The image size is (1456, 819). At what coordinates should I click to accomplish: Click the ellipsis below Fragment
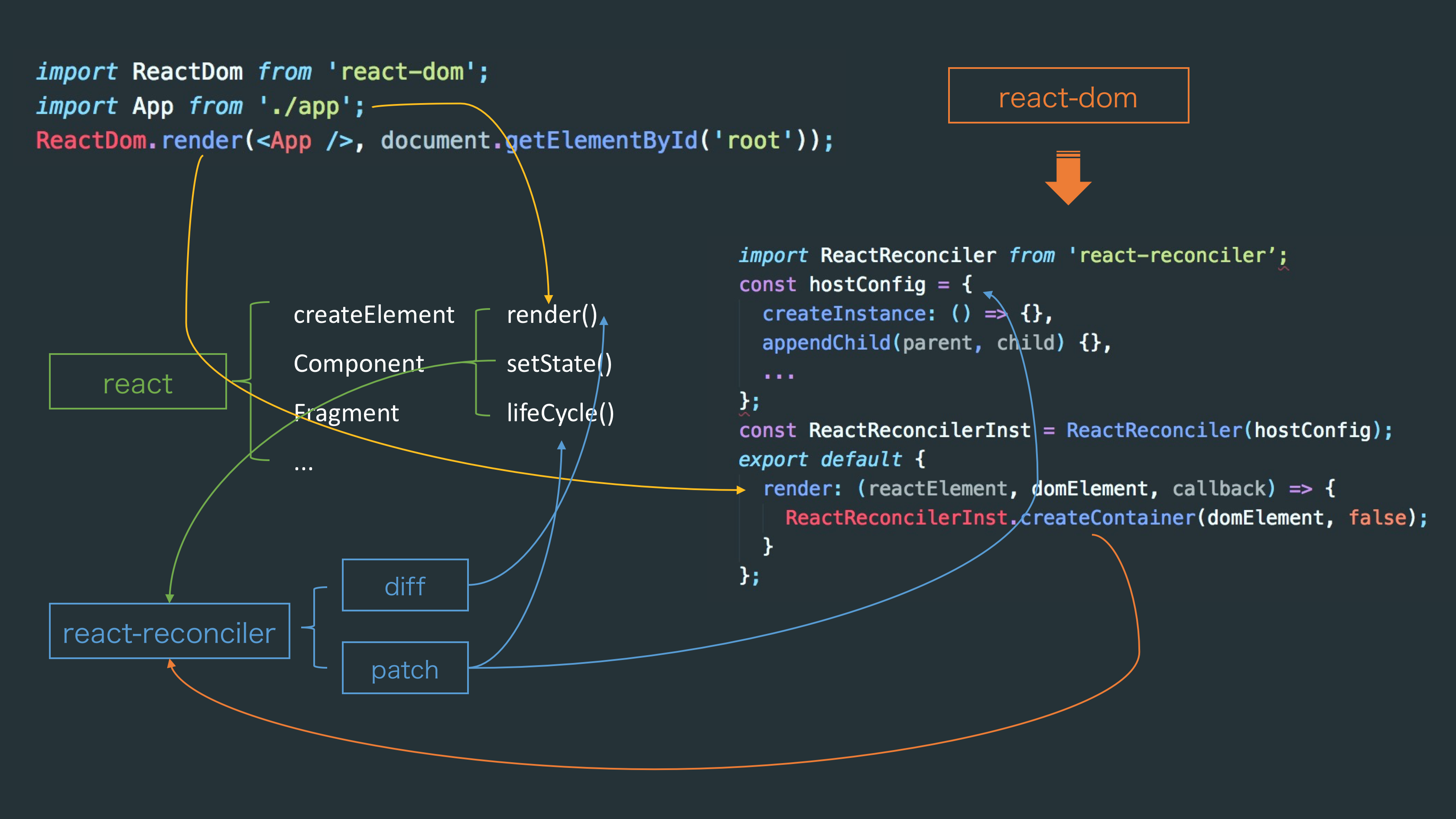[303, 468]
